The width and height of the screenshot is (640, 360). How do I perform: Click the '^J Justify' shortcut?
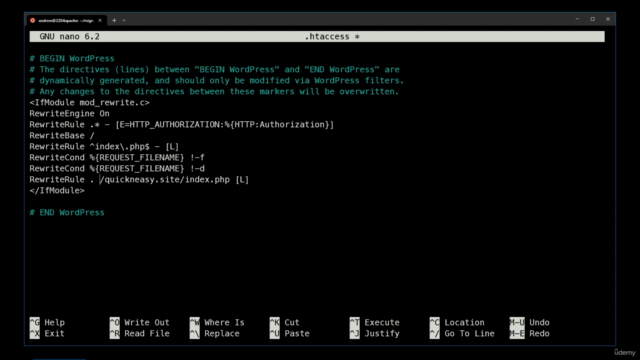pyautogui.click(x=374, y=333)
